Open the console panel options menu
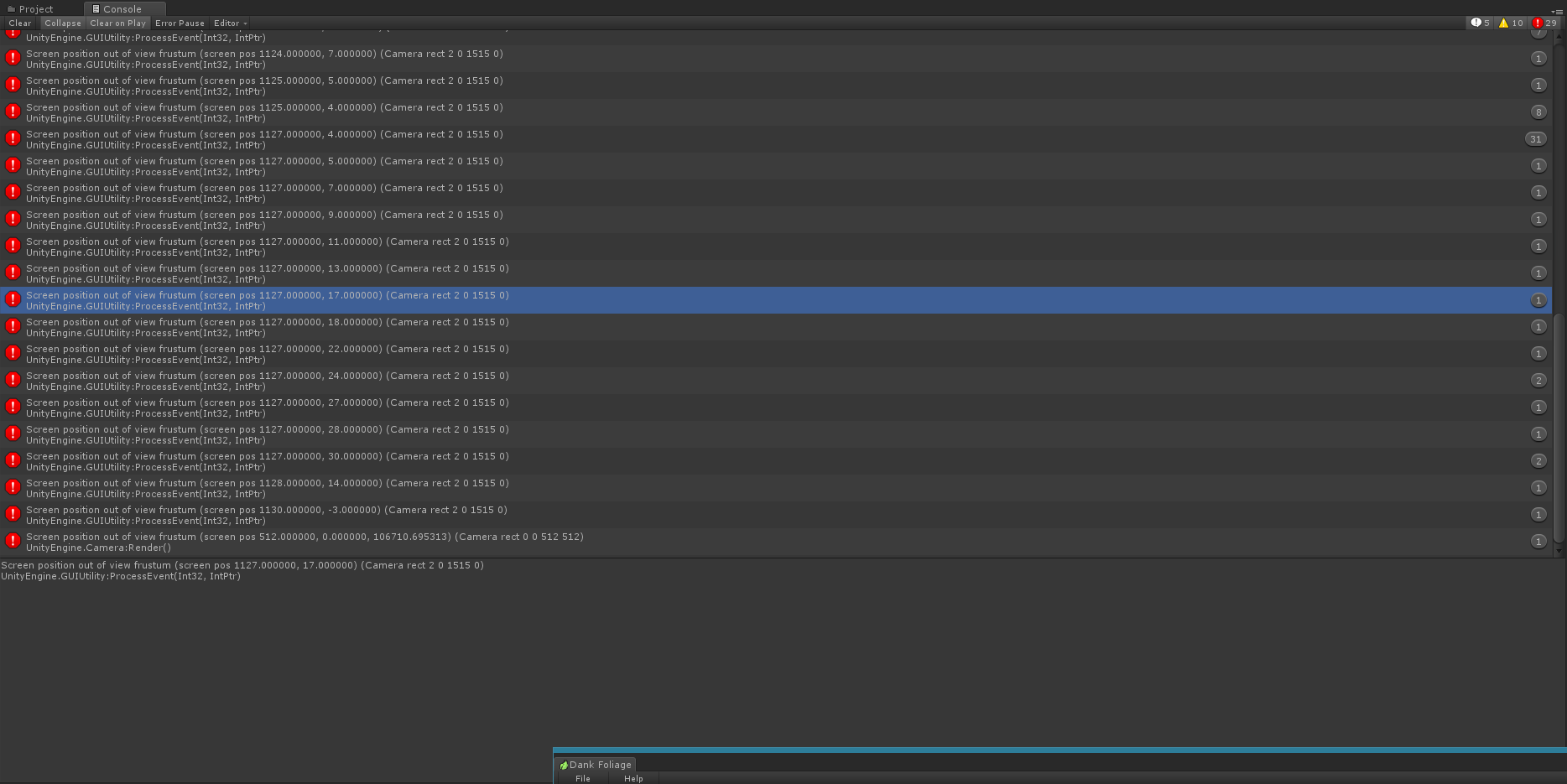The width and height of the screenshot is (1567, 784). pyautogui.click(x=1558, y=10)
